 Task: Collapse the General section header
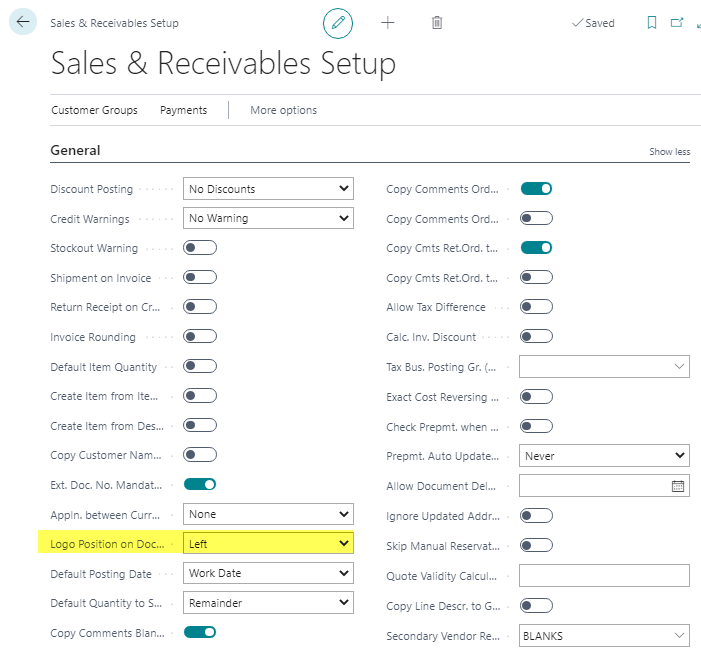[x=75, y=150]
